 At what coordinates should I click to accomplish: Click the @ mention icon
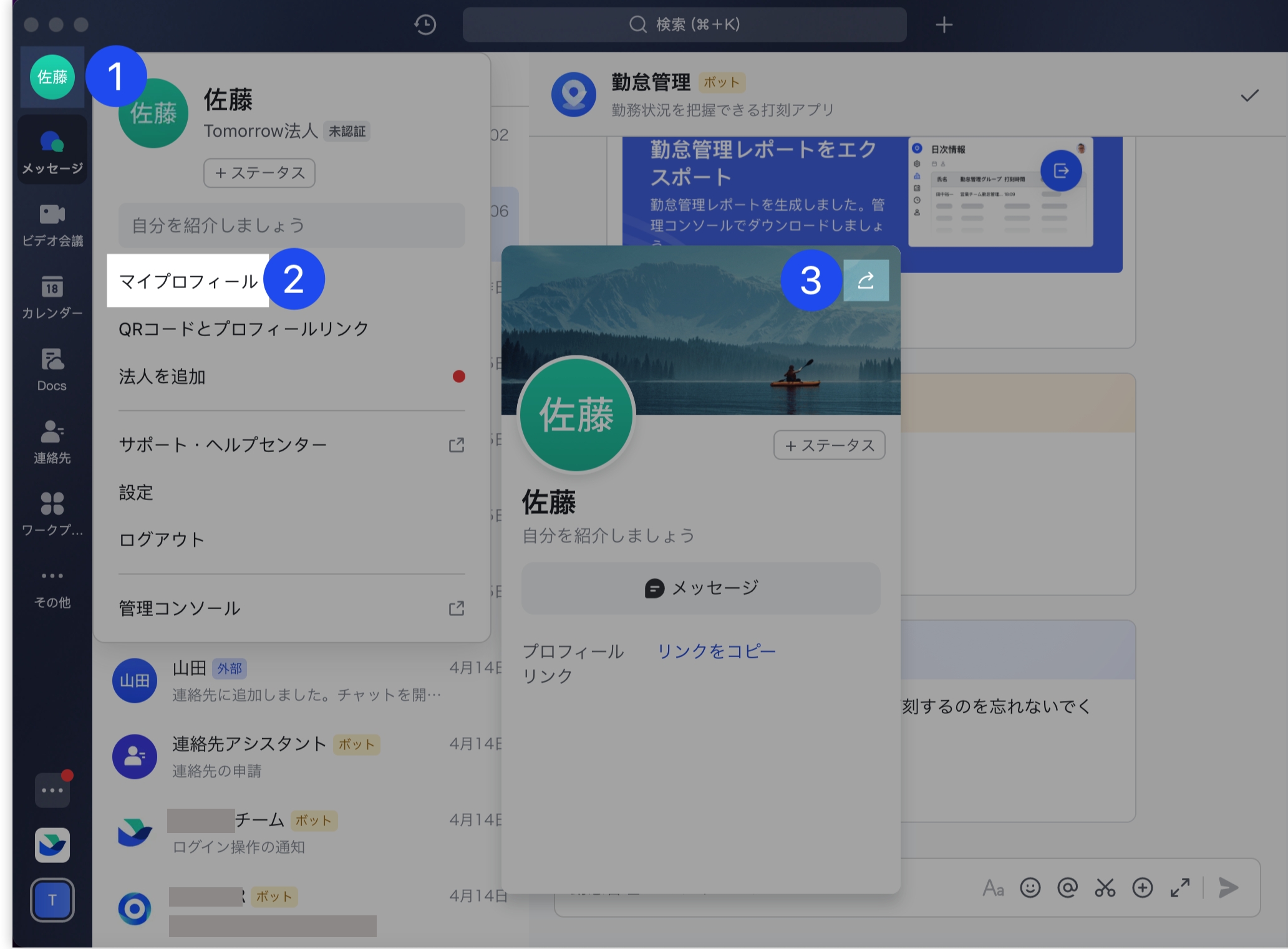pyautogui.click(x=1068, y=888)
